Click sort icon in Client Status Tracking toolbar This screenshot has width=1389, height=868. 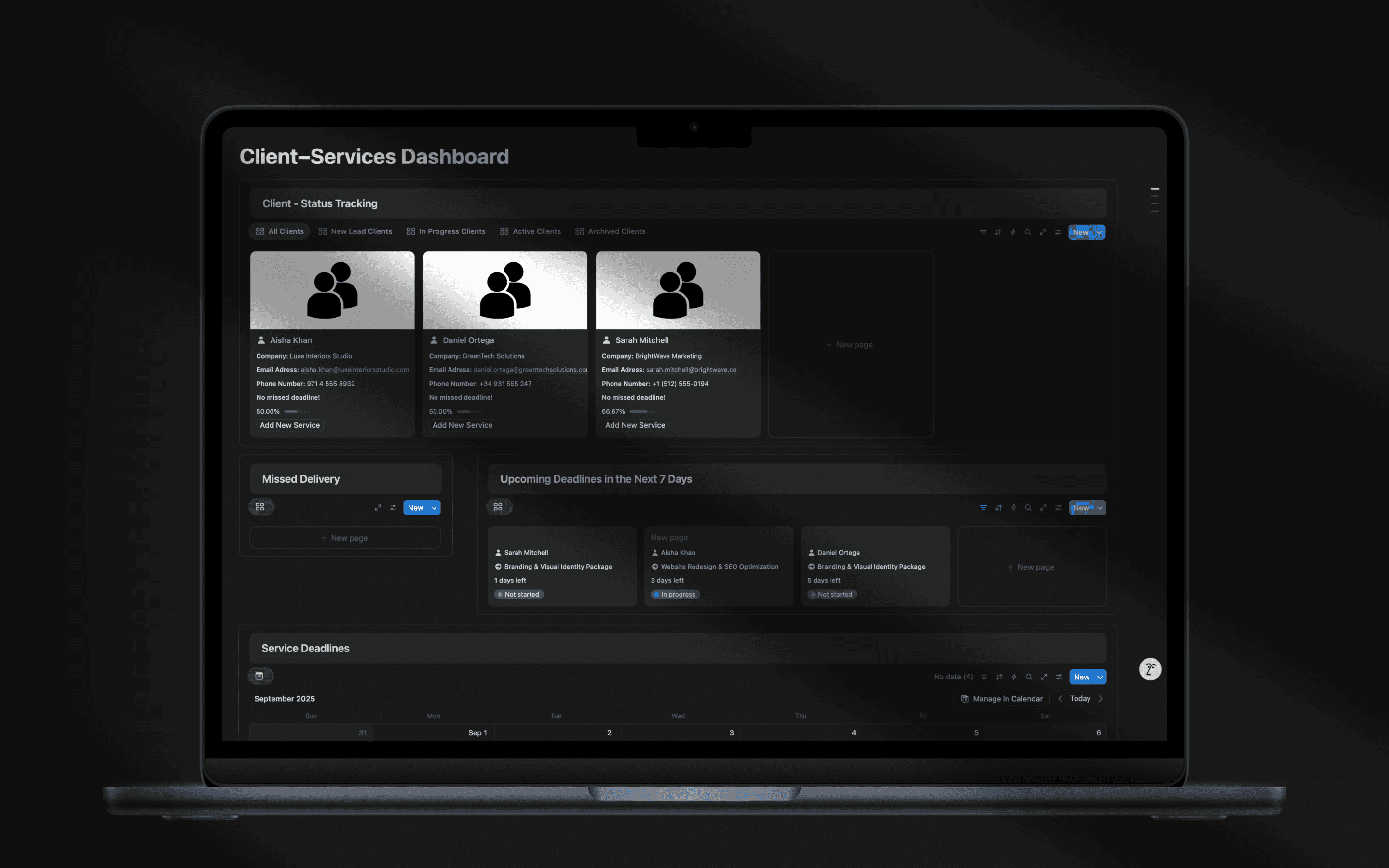(x=997, y=232)
